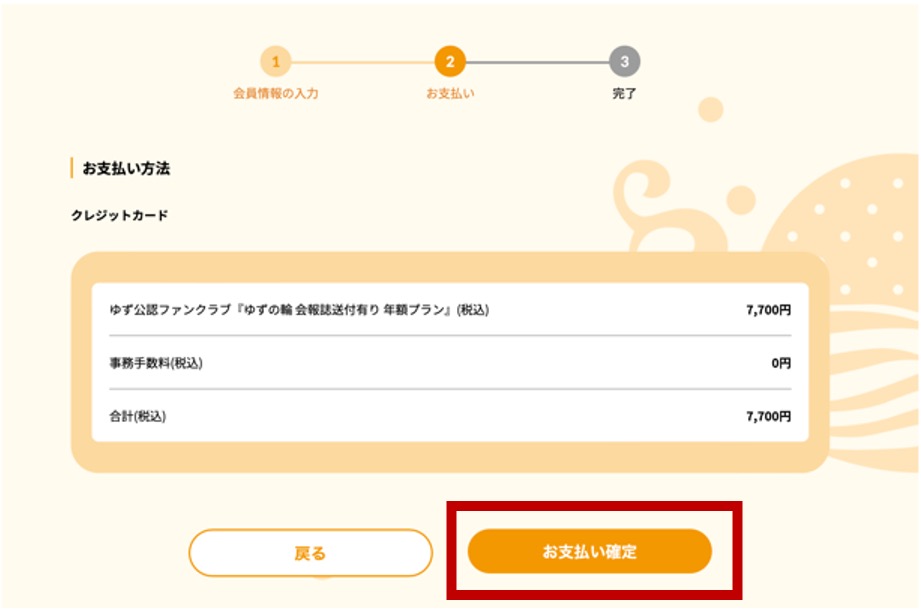Click the 合計(税込) total label
Screen dimensions: 921x609
pyautogui.click(x=138, y=416)
